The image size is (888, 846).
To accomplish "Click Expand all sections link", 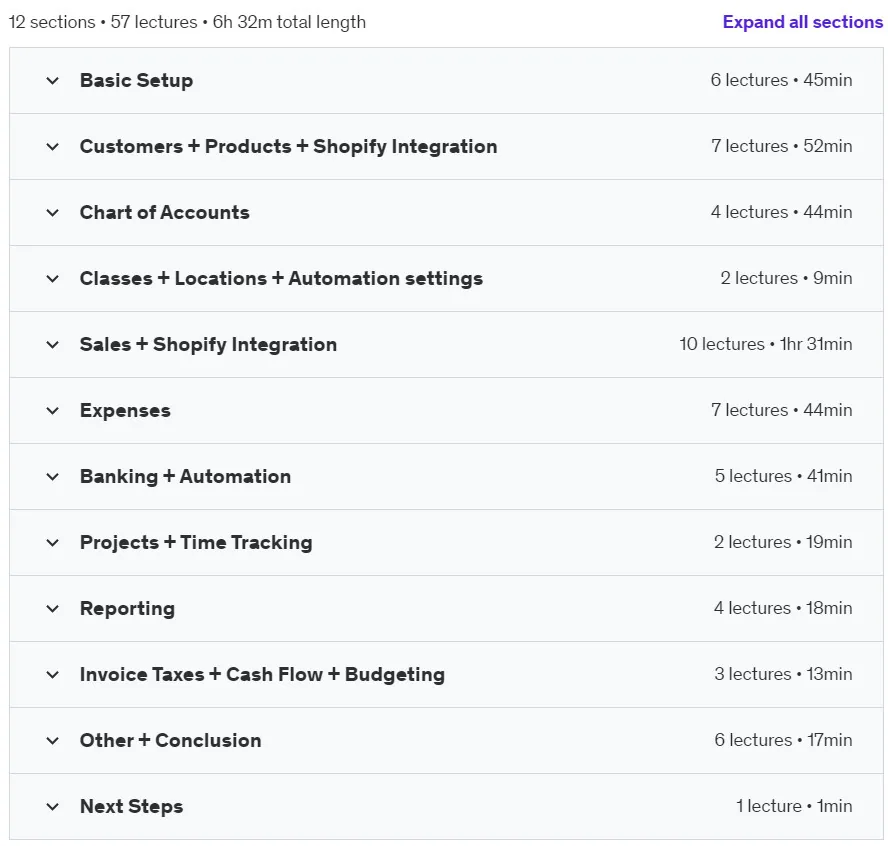I will 802,22.
